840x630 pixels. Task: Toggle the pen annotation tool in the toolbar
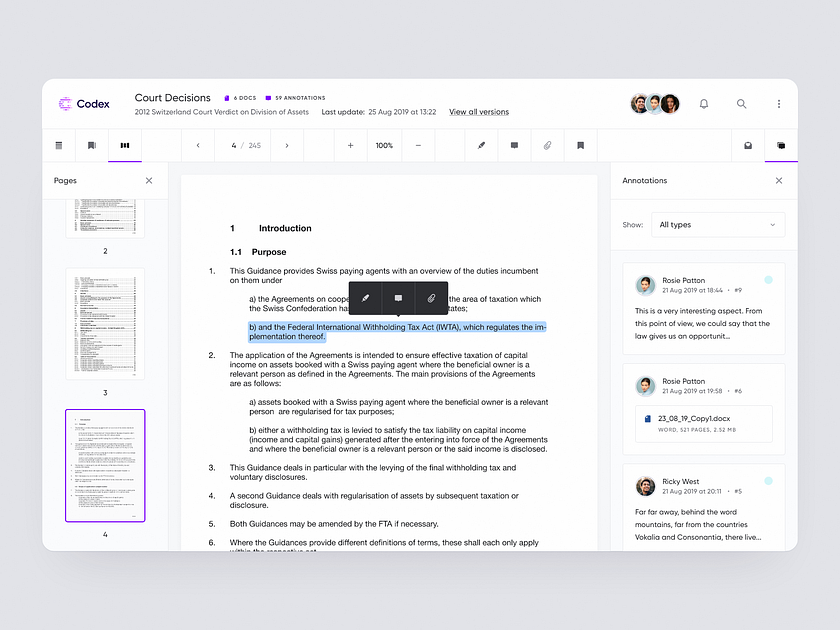[481, 145]
